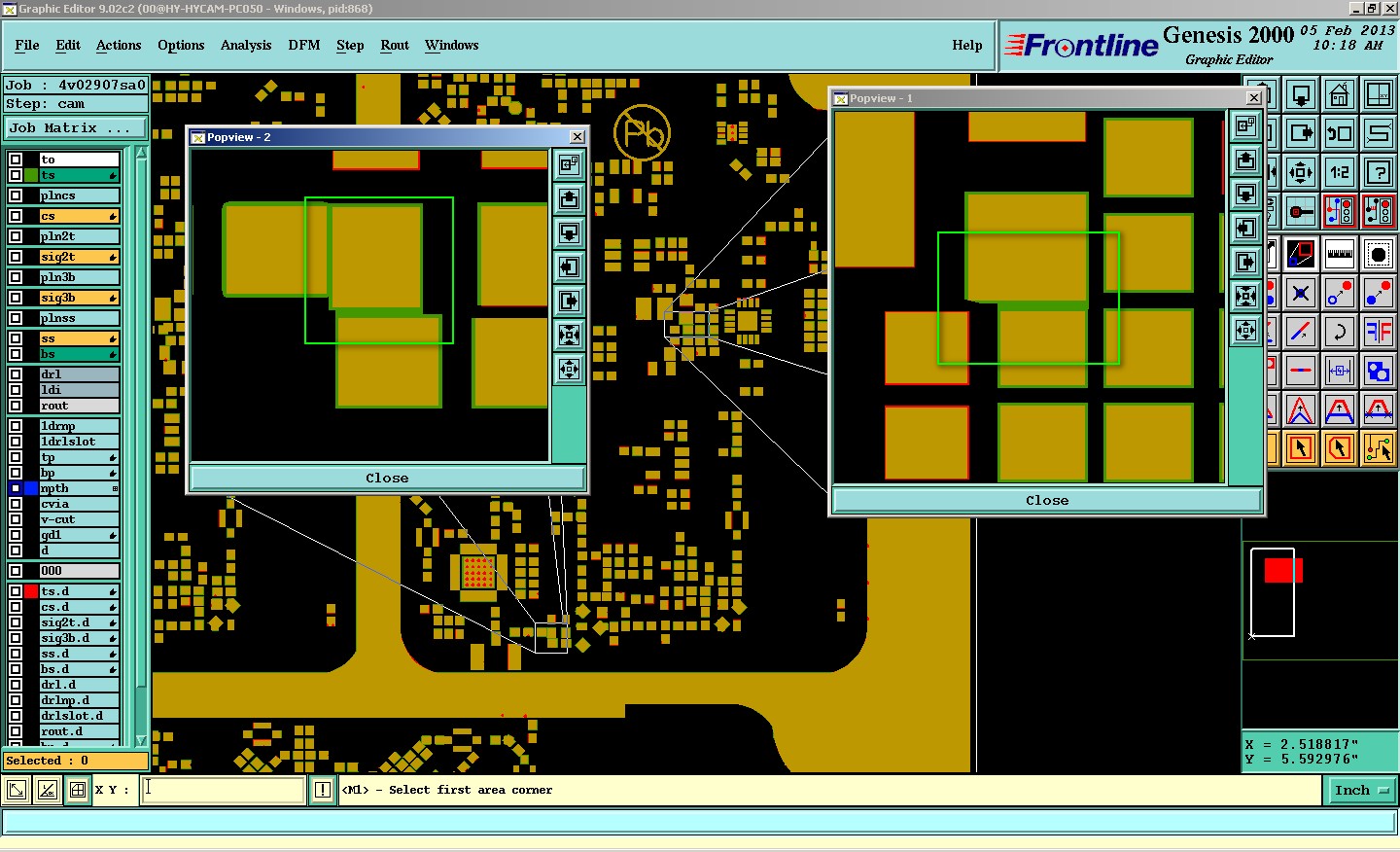Click the blue X point tool

click(1301, 293)
